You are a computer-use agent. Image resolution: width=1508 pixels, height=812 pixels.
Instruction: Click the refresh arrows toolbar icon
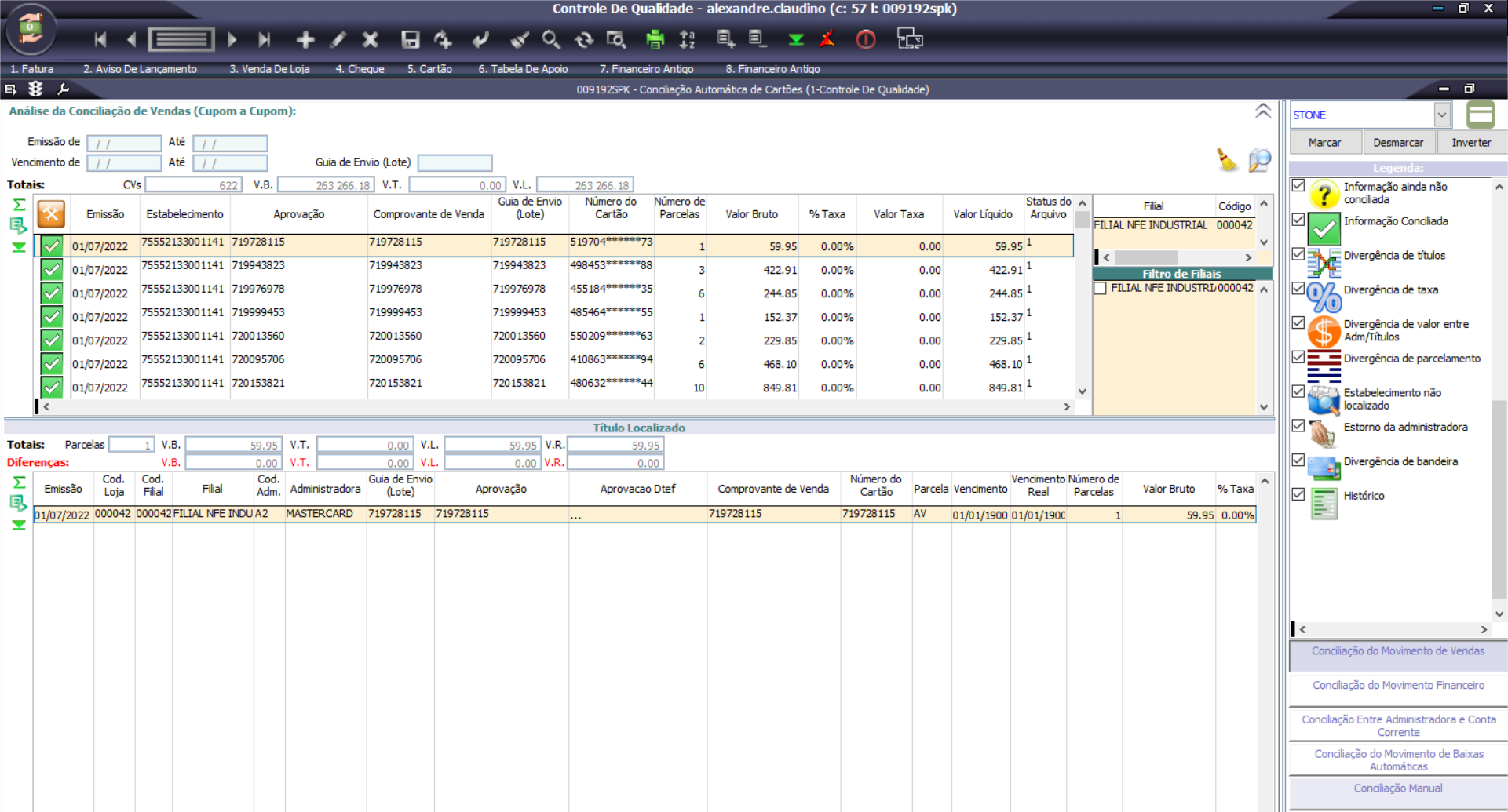coord(583,39)
